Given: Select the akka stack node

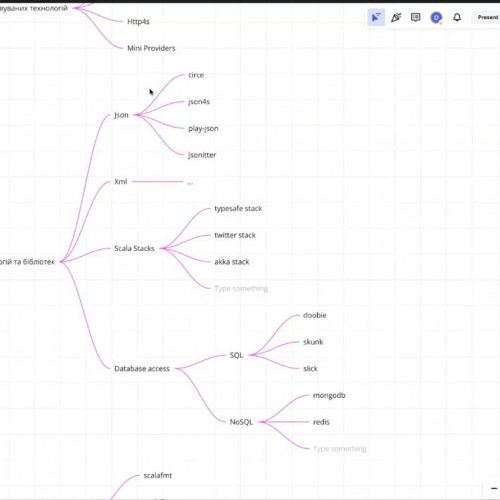Looking at the screenshot, I should (232, 262).
